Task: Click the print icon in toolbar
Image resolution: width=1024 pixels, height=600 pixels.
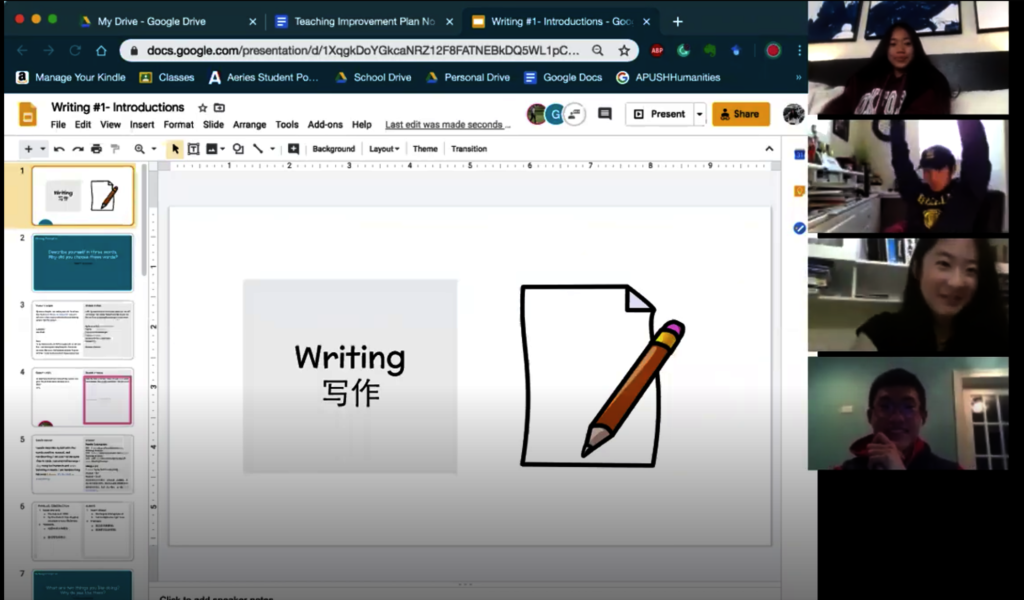Action: click(96, 149)
